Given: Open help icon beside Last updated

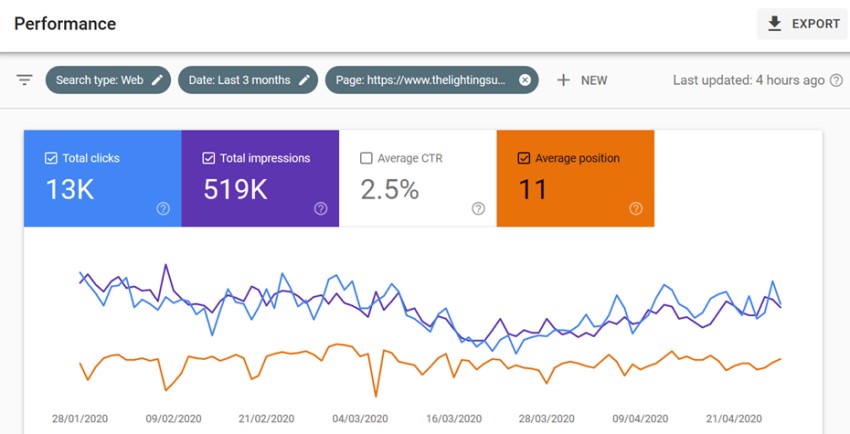Looking at the screenshot, I should pos(836,80).
